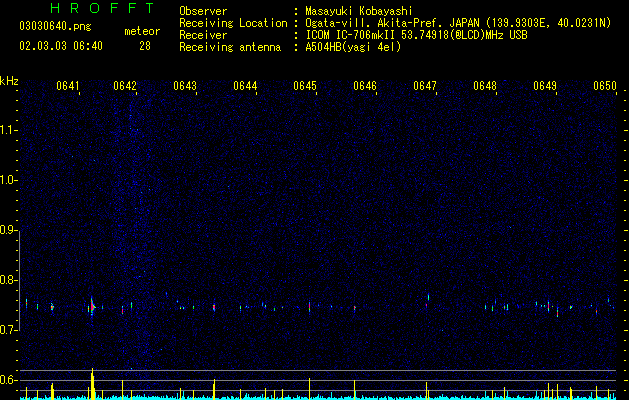The image size is (629, 400).
Task: Click the Receiving antenna label
Action: 230,47
